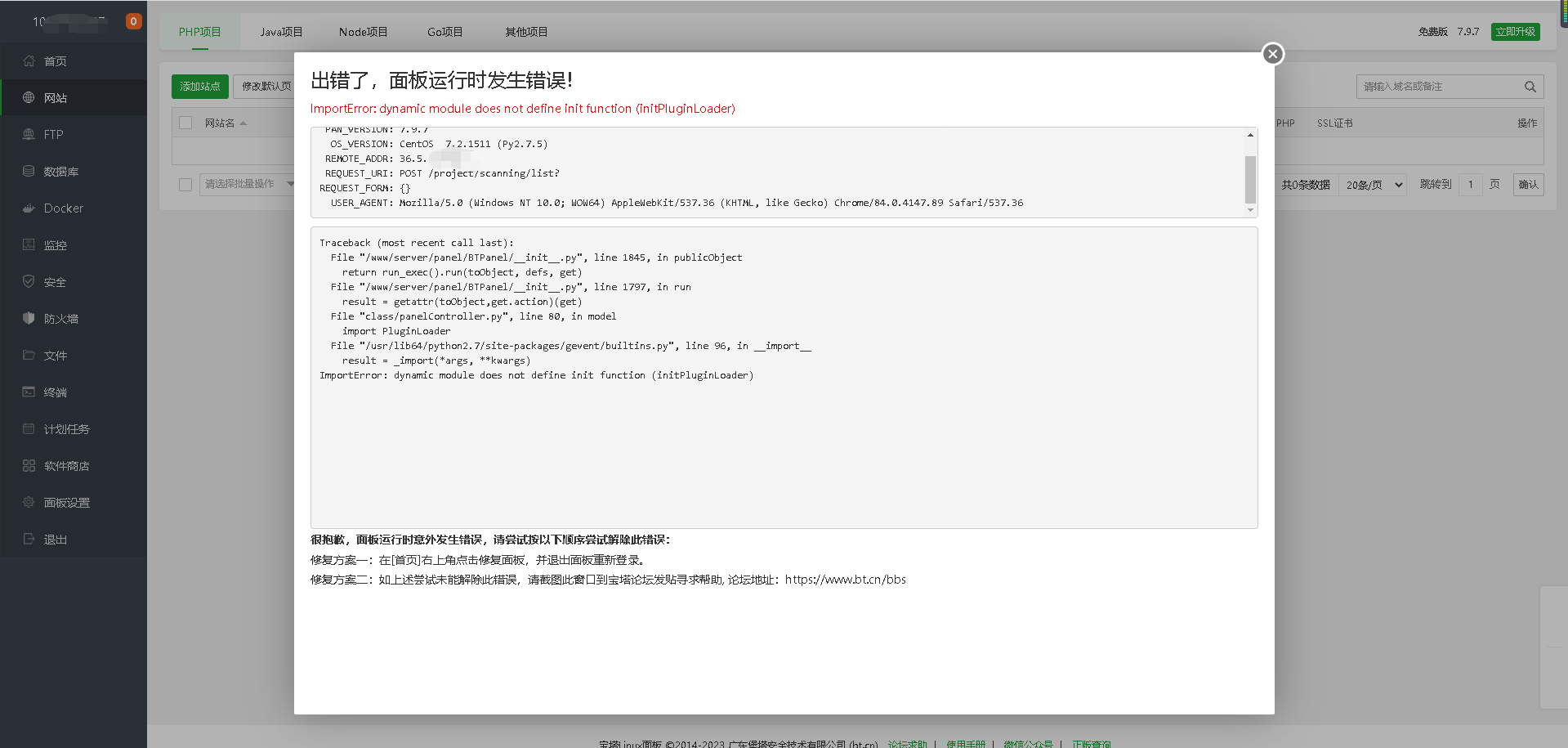The width and height of the screenshot is (1568, 748).
Task: Focus the 跳转到 page number field
Action: pyautogui.click(x=1470, y=185)
